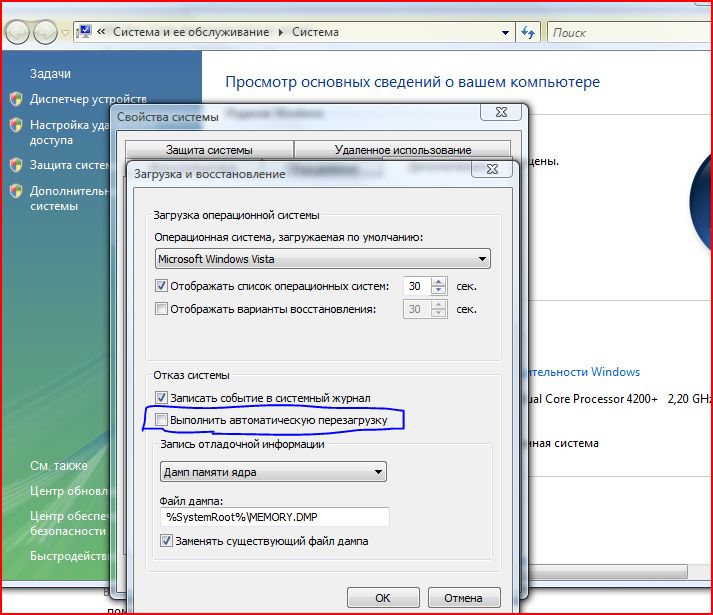This screenshot has width=713, height=615.
Task: Confirm settings with the OK button
Action: 382,598
